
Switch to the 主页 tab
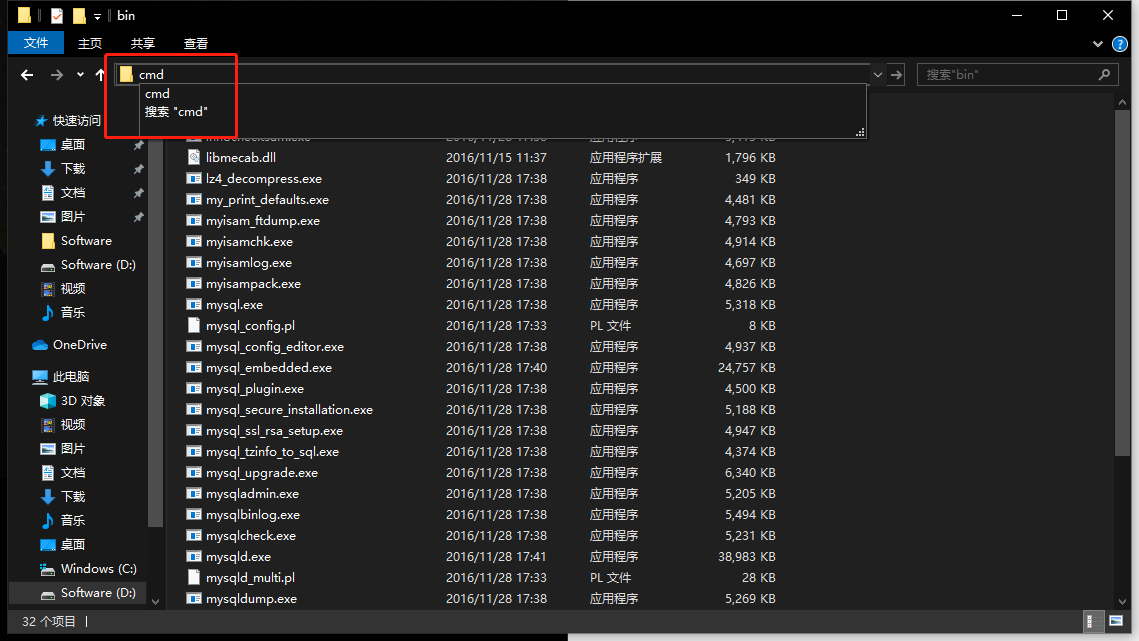90,44
